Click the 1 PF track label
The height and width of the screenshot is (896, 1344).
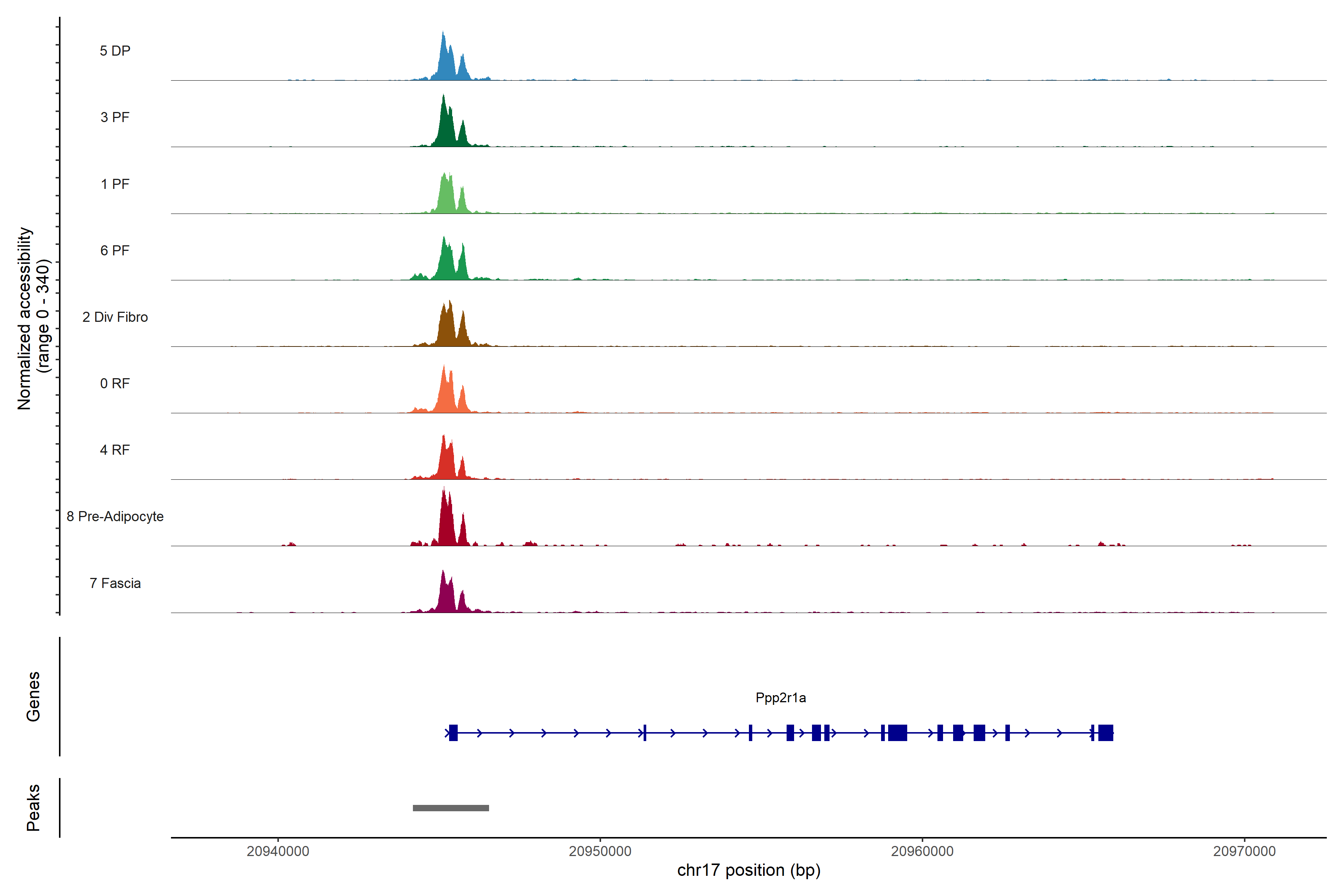click(115, 184)
